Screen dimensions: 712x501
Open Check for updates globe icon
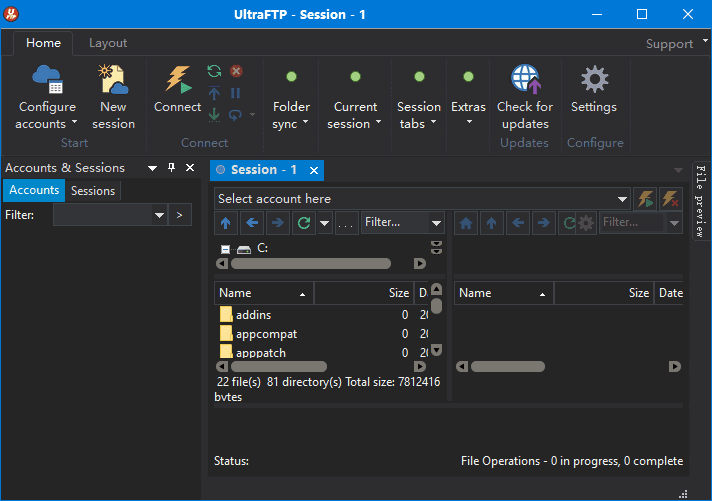[x=525, y=79]
